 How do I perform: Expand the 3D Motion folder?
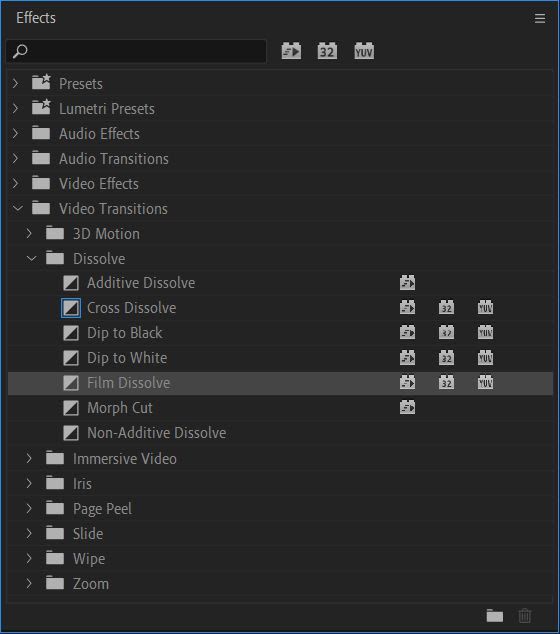point(29,233)
